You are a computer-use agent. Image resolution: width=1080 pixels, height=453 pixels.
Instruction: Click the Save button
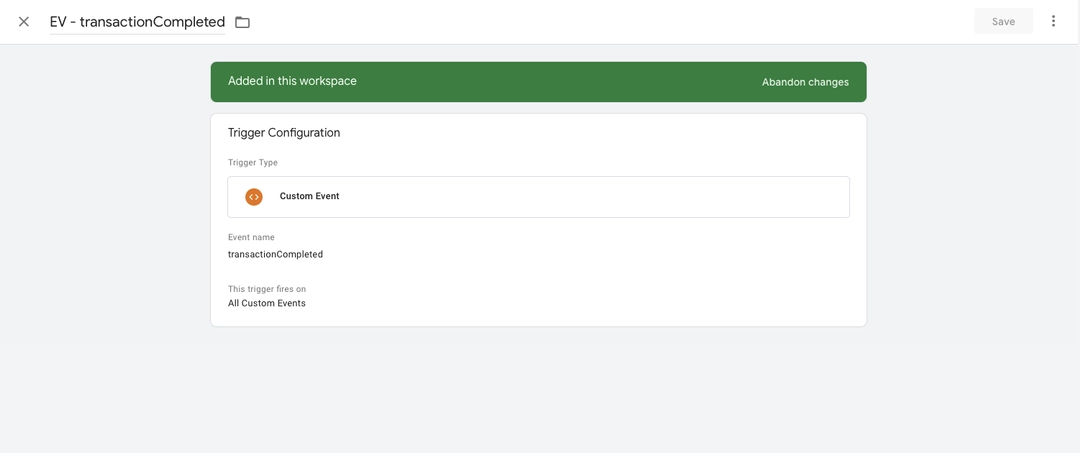pyautogui.click(x=1004, y=21)
